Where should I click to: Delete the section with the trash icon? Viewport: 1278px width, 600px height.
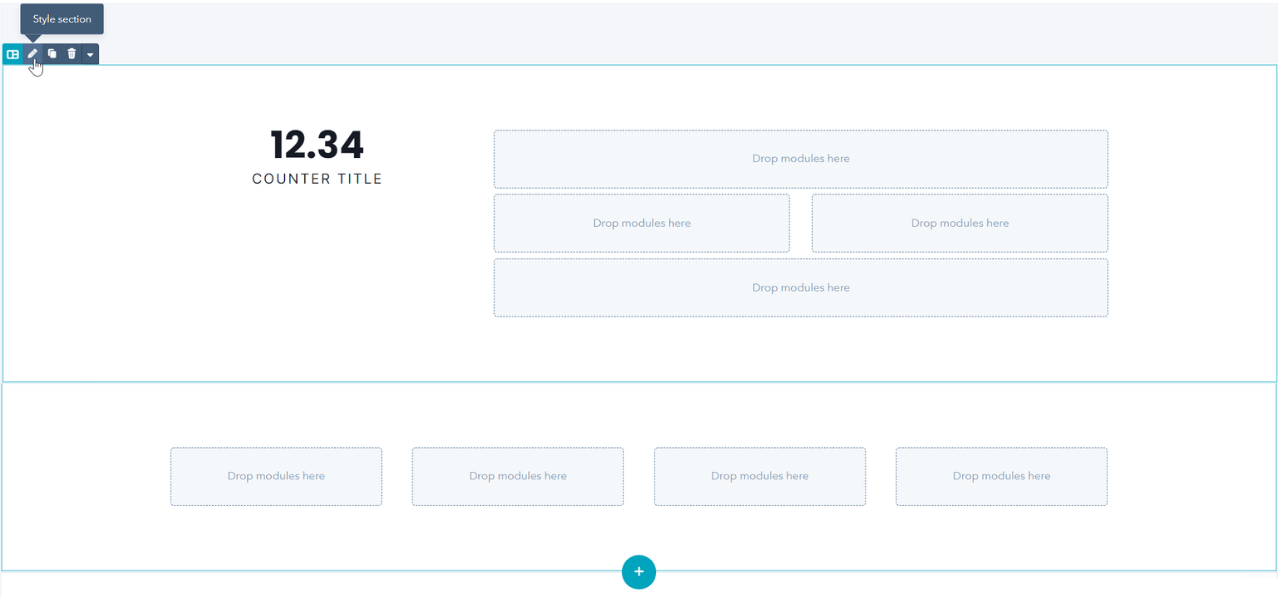[x=71, y=54]
